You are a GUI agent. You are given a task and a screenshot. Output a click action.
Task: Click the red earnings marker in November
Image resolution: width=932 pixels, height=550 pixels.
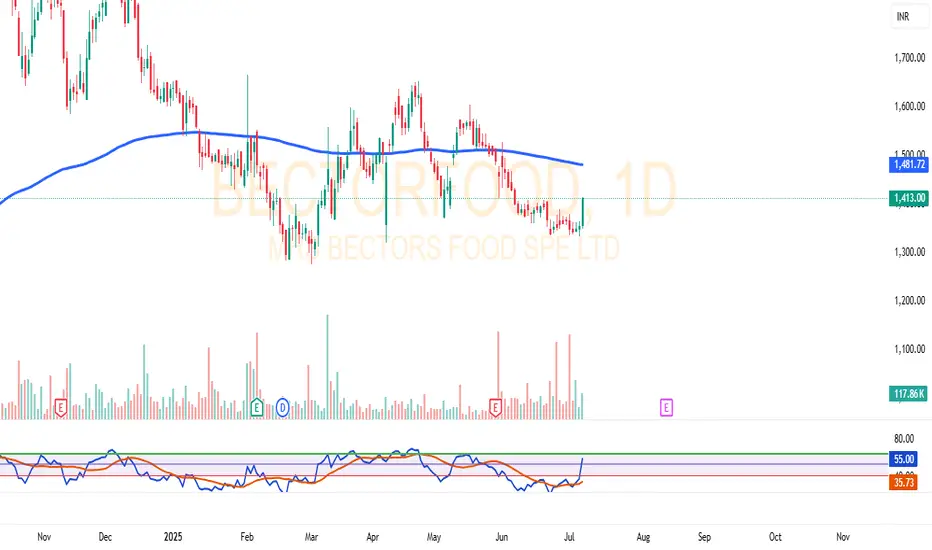(x=60, y=408)
